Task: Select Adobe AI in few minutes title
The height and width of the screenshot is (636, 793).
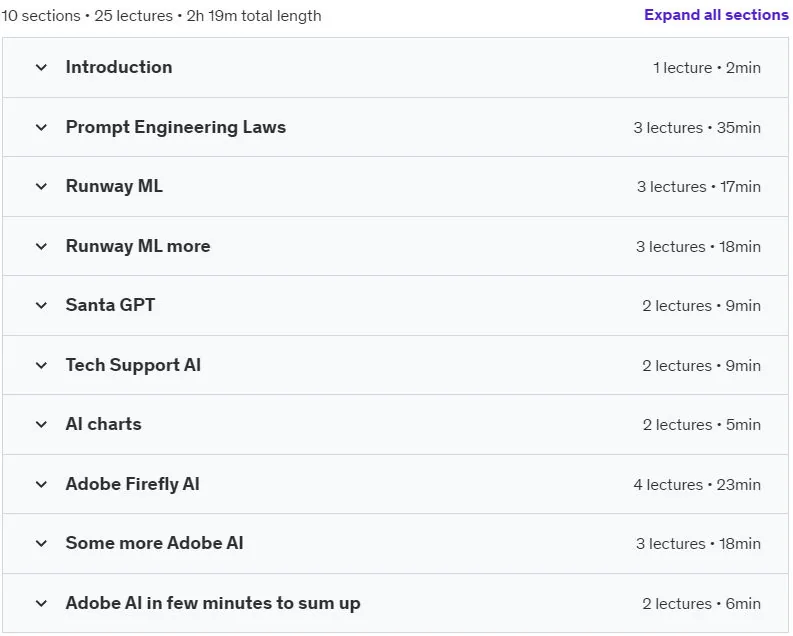Action: (x=213, y=603)
